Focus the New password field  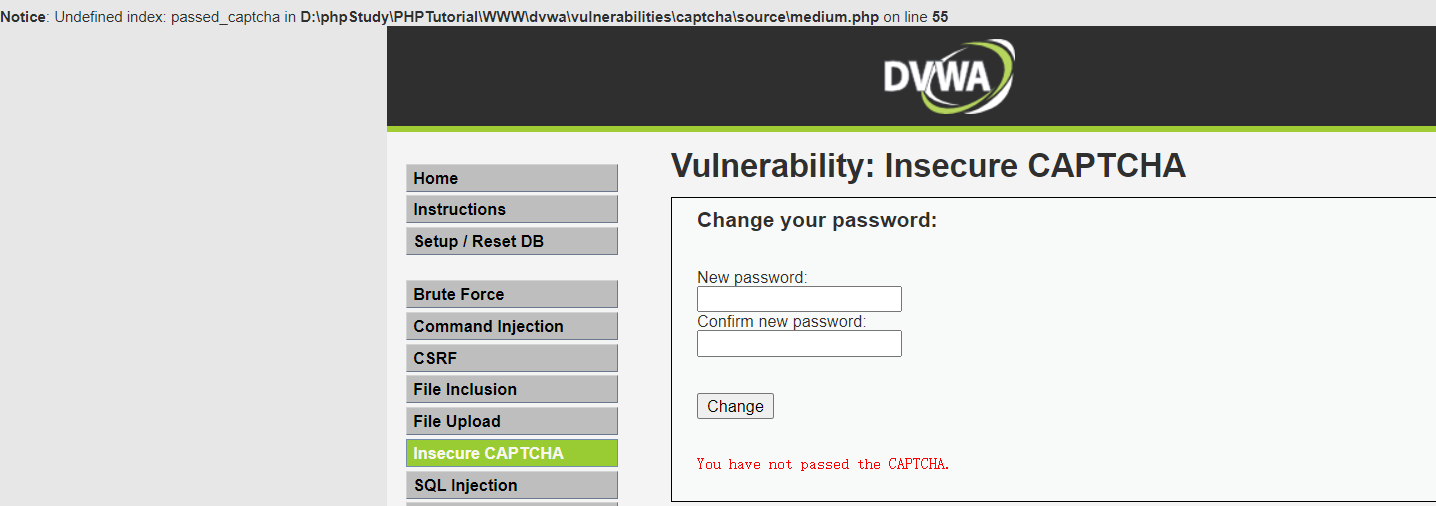click(x=799, y=299)
